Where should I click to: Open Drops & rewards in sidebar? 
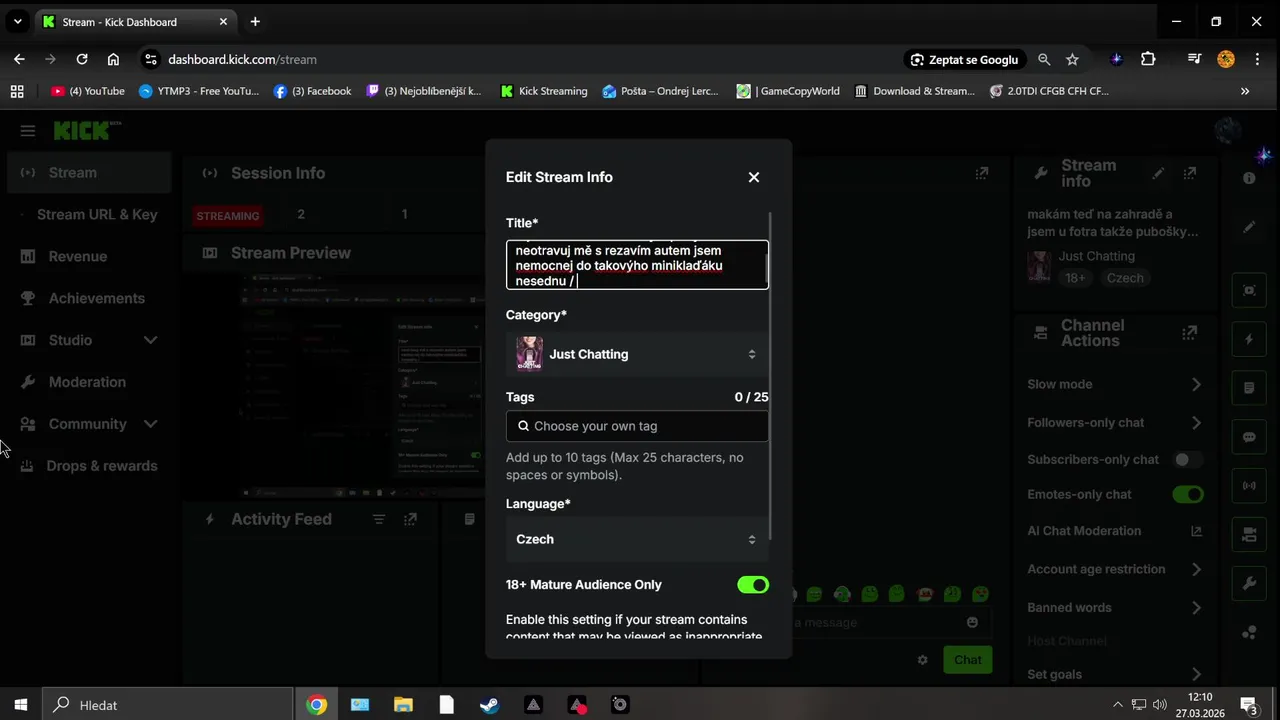coord(101,466)
